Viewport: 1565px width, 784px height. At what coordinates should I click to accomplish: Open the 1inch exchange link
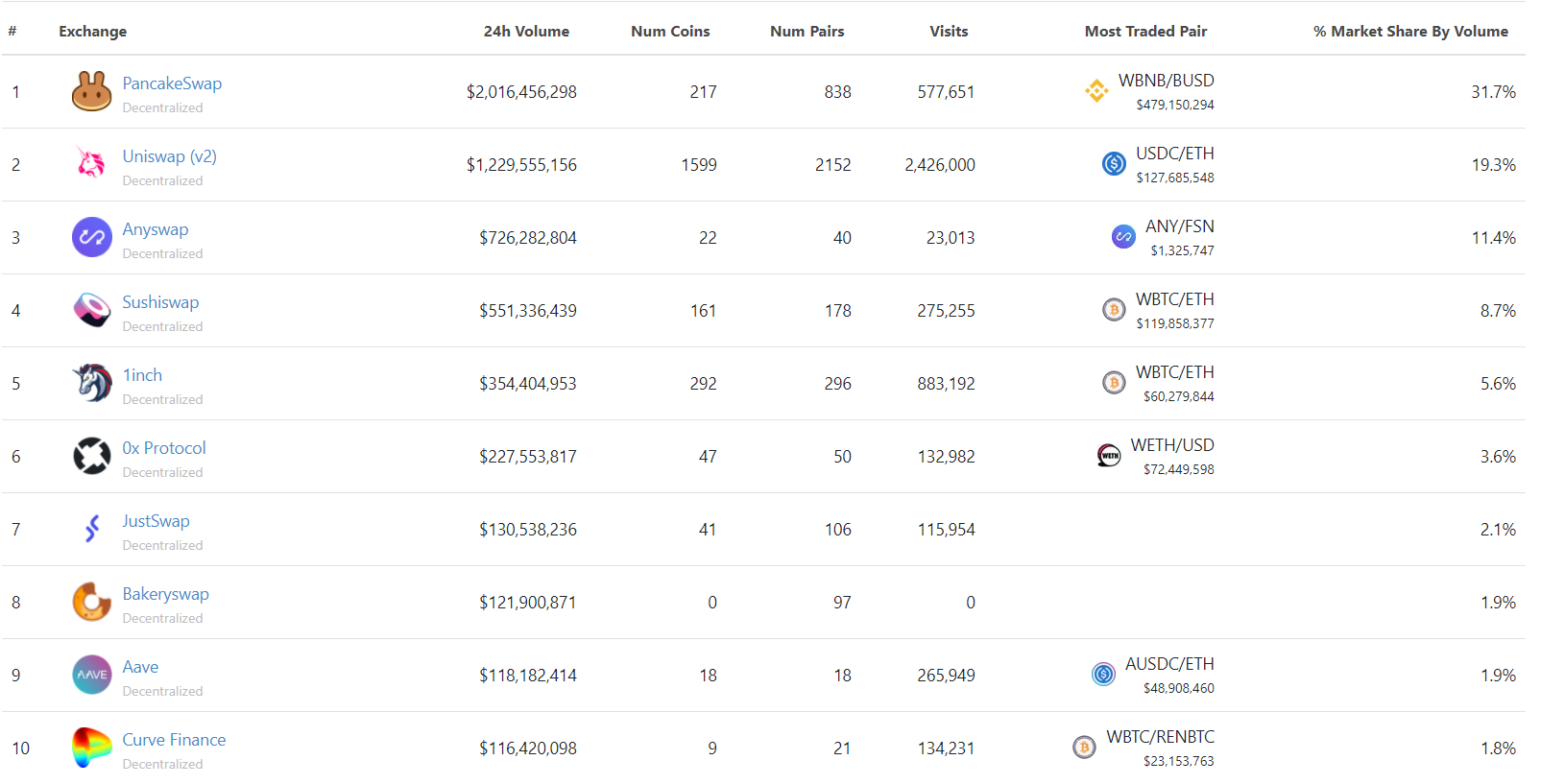click(x=142, y=375)
